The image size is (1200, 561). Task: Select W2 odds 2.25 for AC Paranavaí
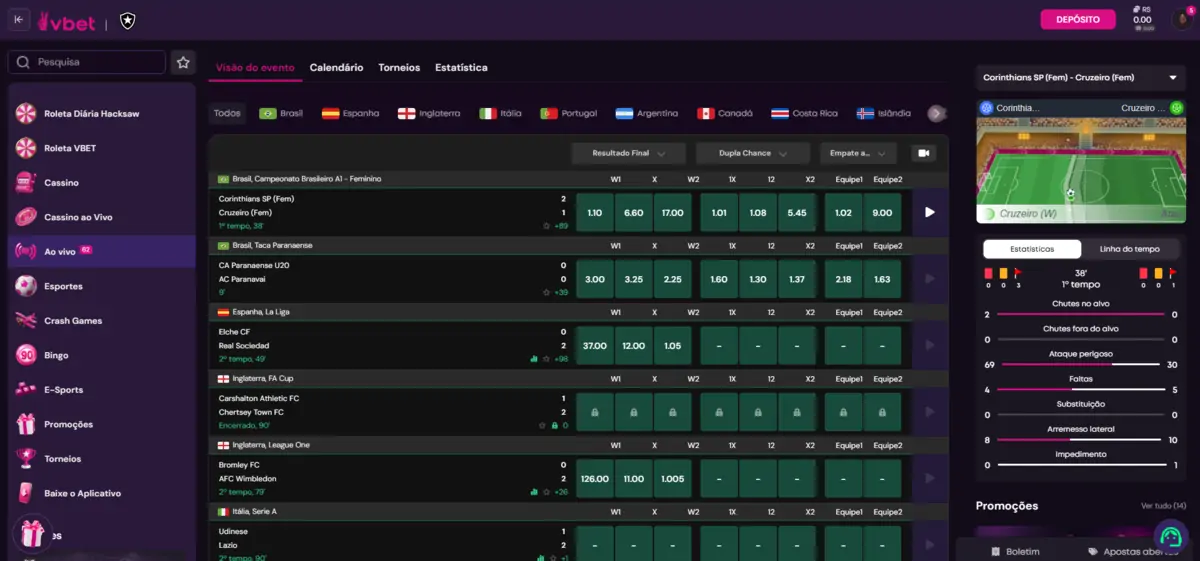(x=672, y=279)
